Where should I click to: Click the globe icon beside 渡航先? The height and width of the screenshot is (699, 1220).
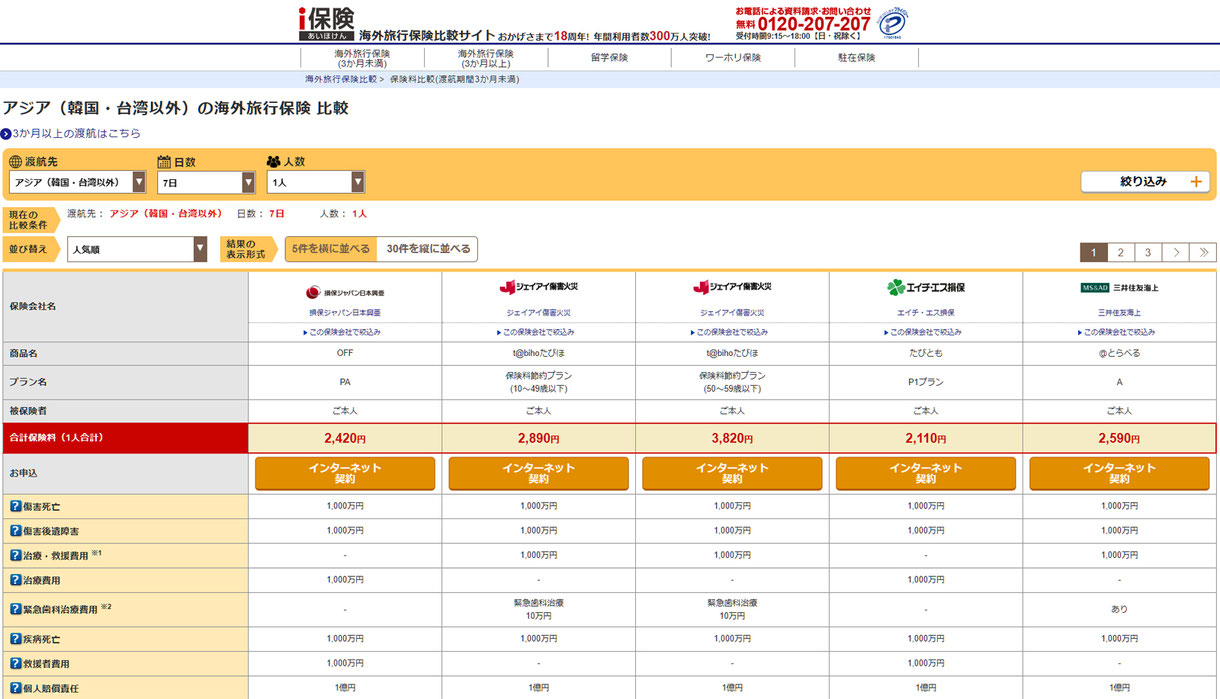pyautogui.click(x=15, y=161)
